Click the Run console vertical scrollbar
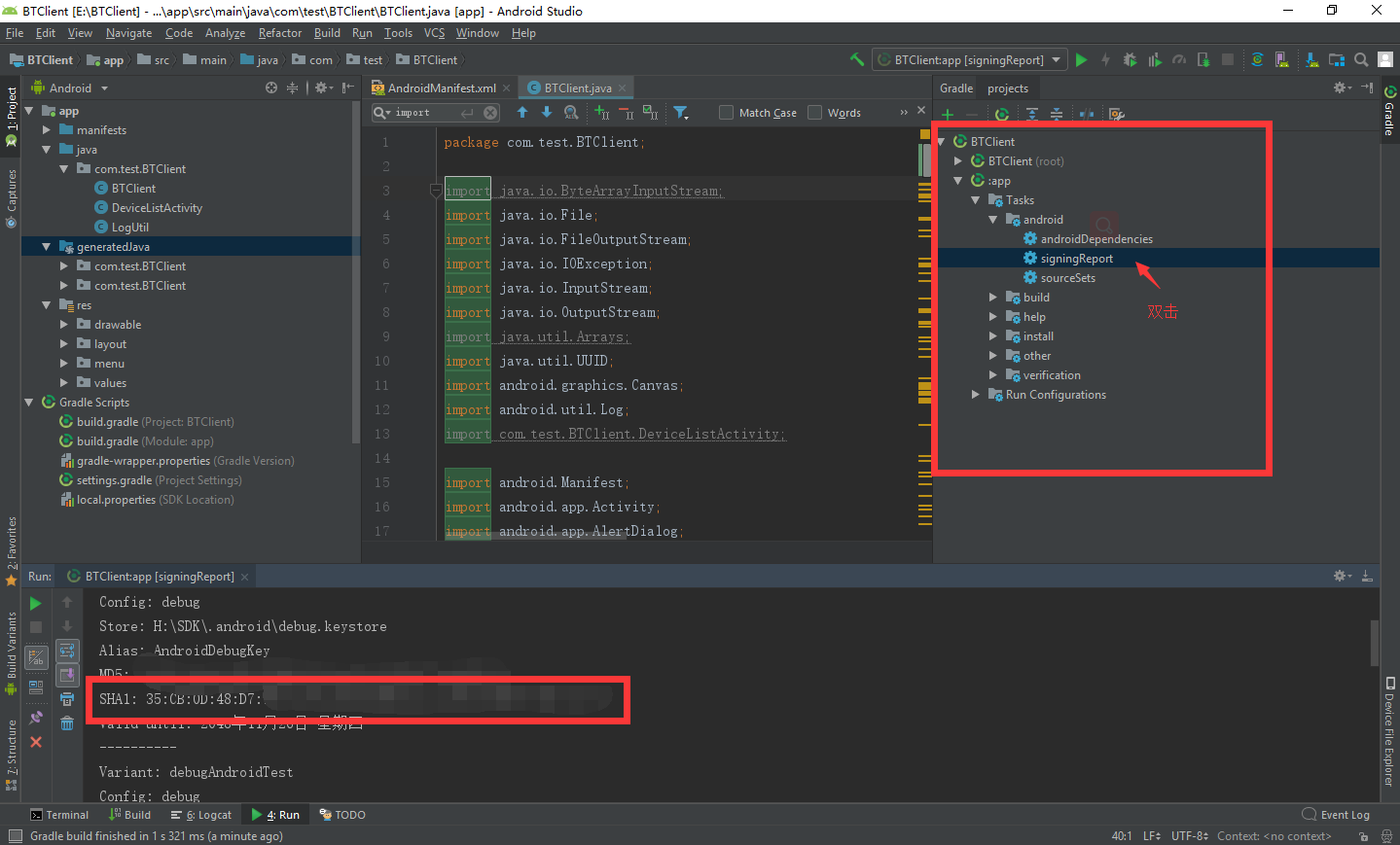 [x=1374, y=642]
